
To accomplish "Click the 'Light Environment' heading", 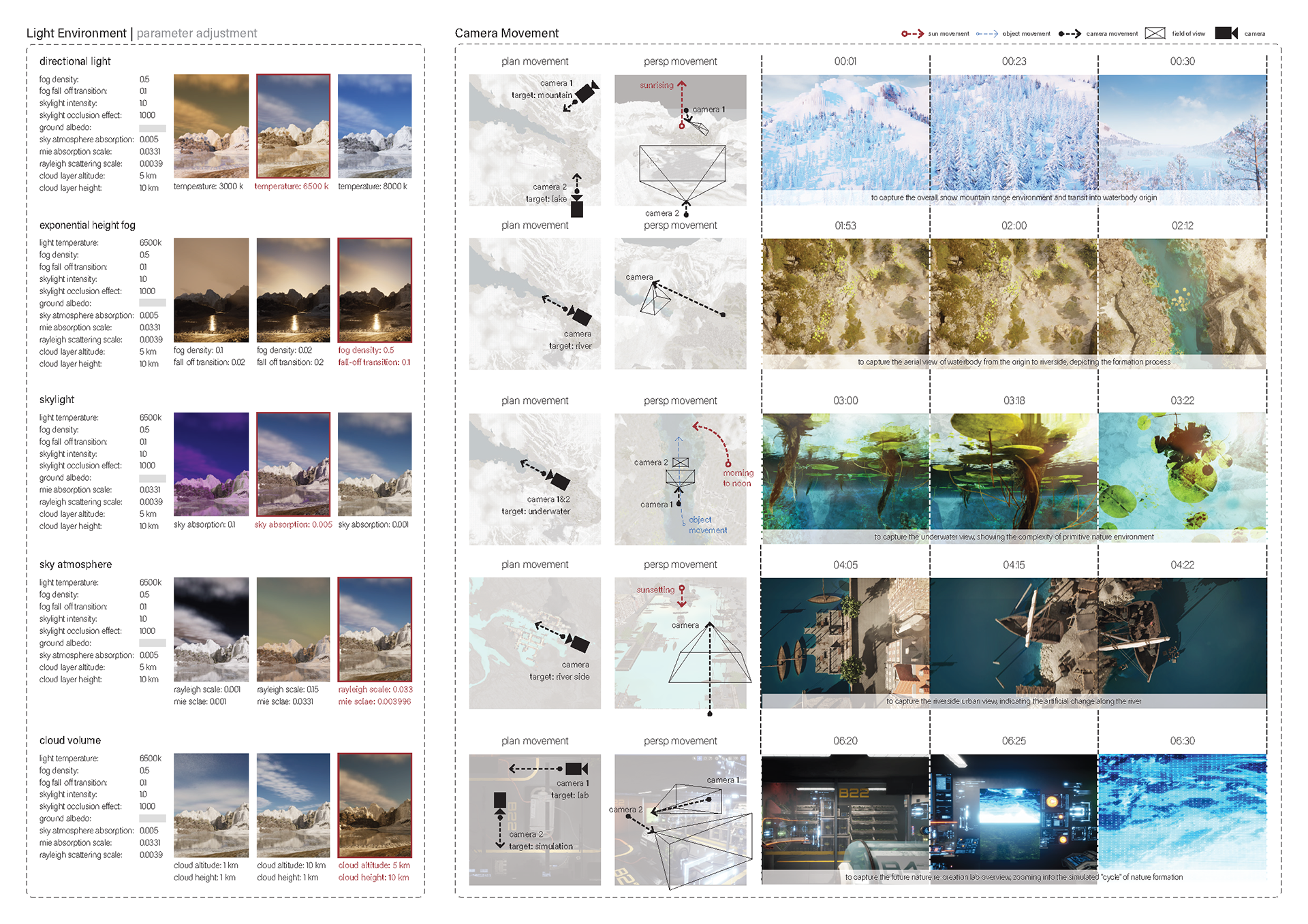I will [76, 33].
